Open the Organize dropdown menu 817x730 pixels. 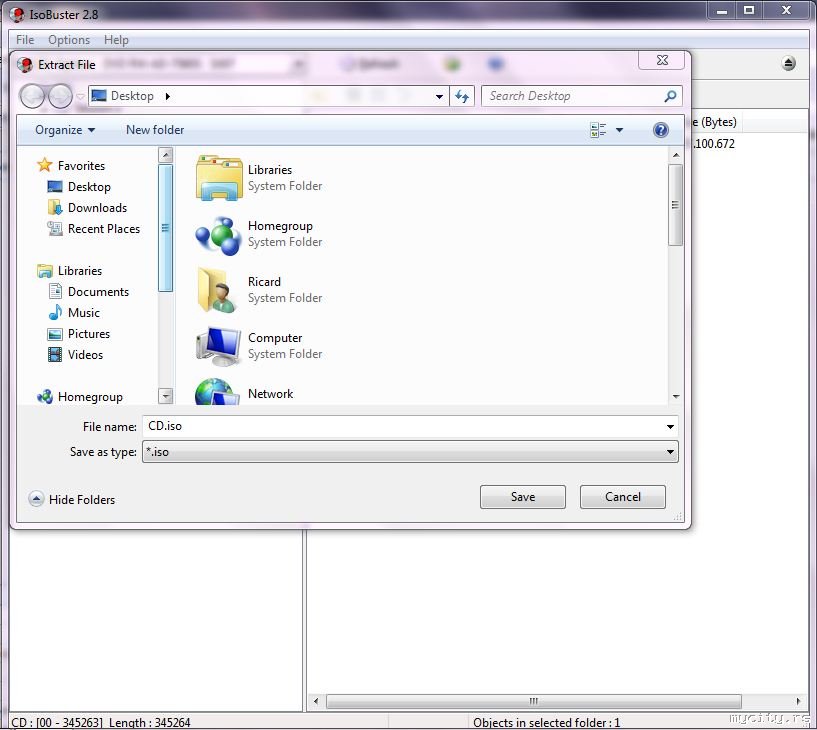(65, 130)
